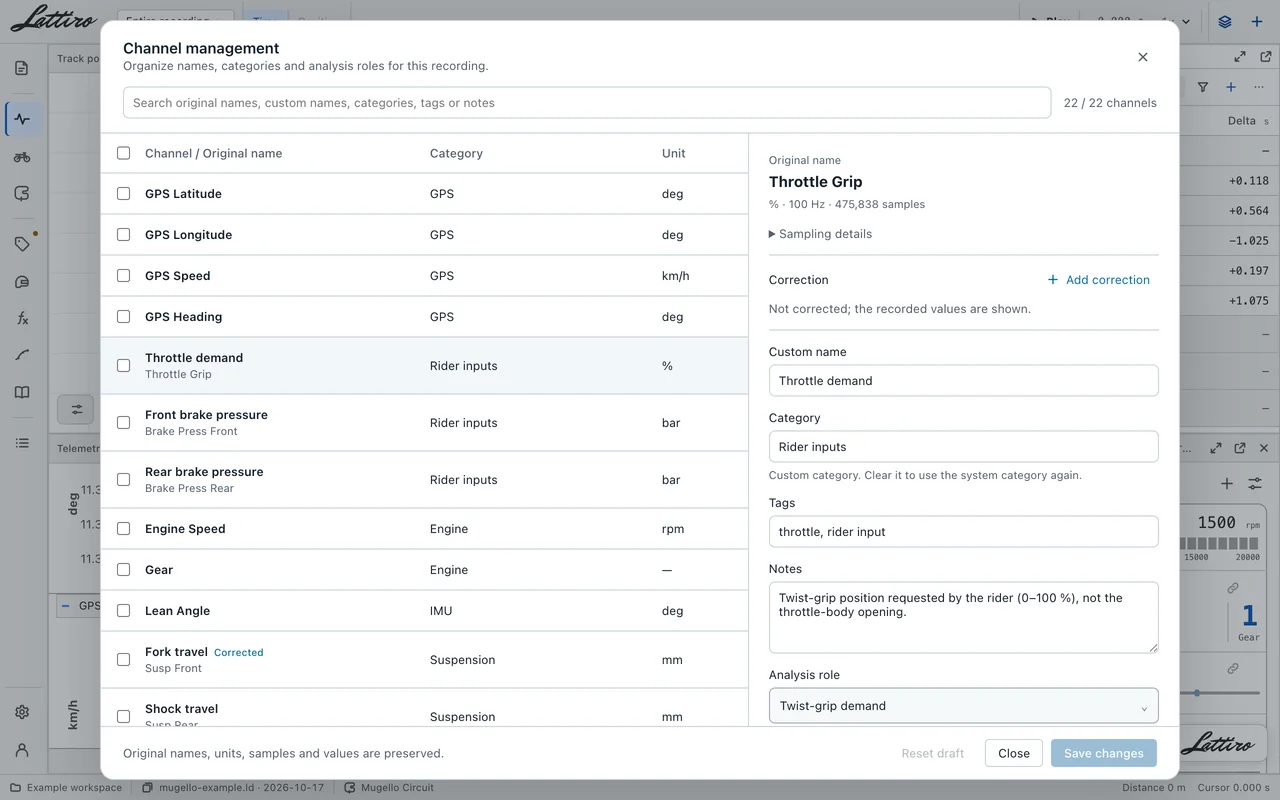1280x800 pixels.
Task: Click the Tags input field
Action: tap(963, 532)
